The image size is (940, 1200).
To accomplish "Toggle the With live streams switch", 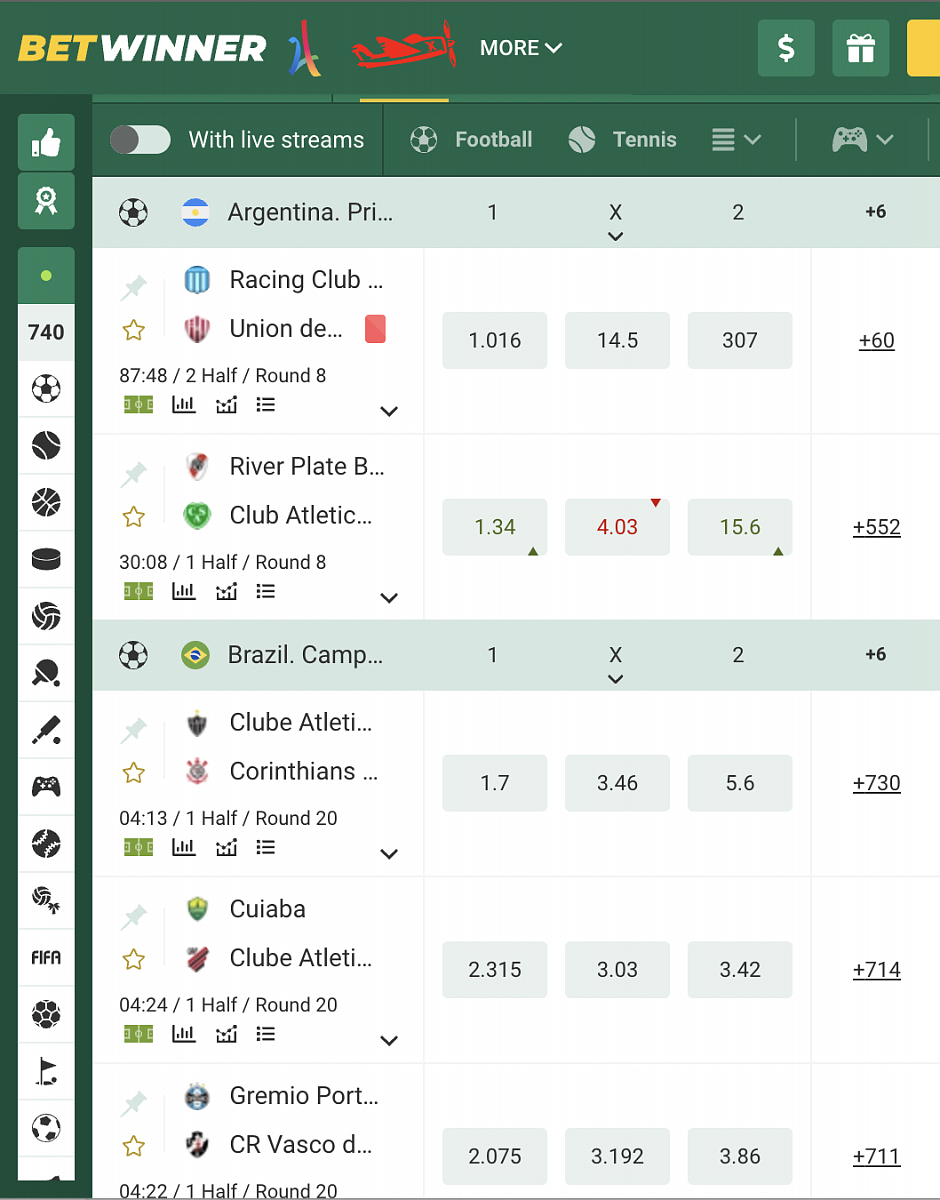I will [x=140, y=140].
